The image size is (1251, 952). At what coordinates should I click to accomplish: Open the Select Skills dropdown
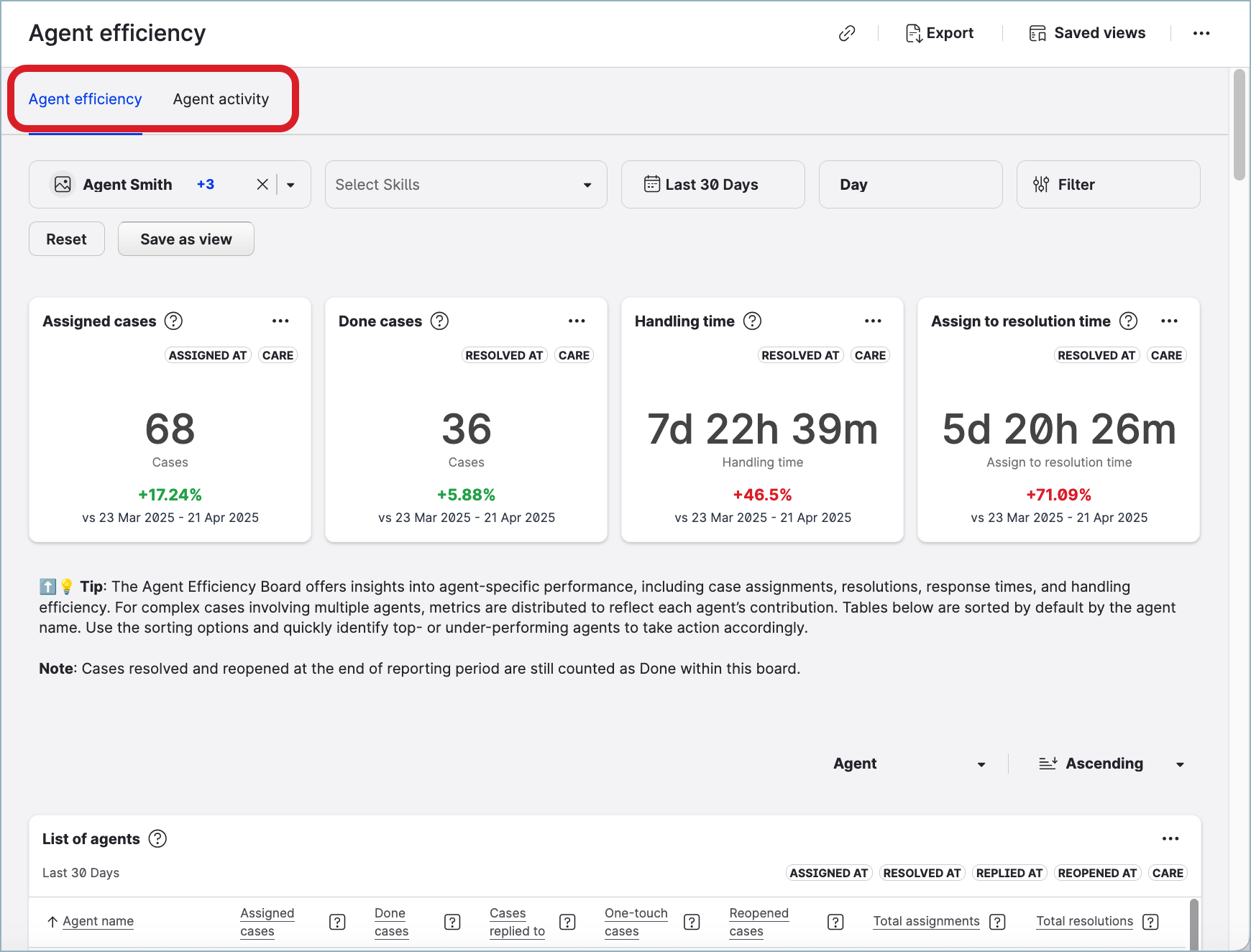point(466,185)
